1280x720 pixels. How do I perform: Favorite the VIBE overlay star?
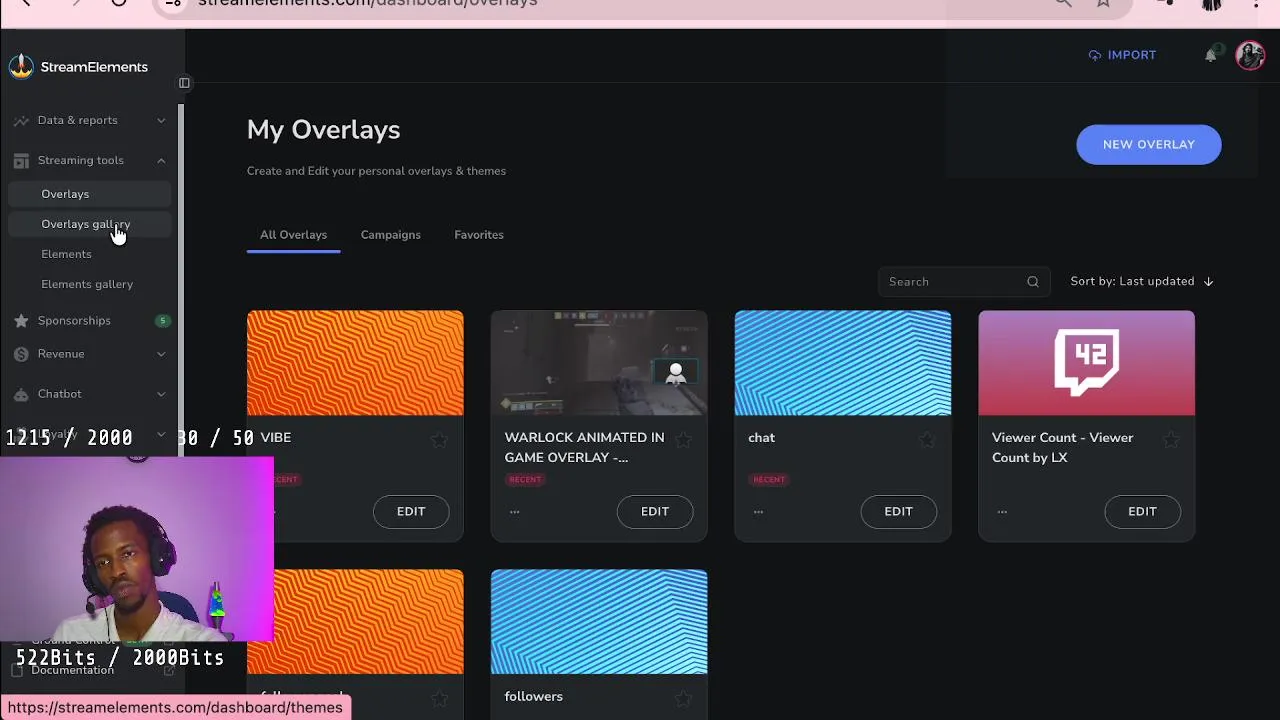(439, 439)
